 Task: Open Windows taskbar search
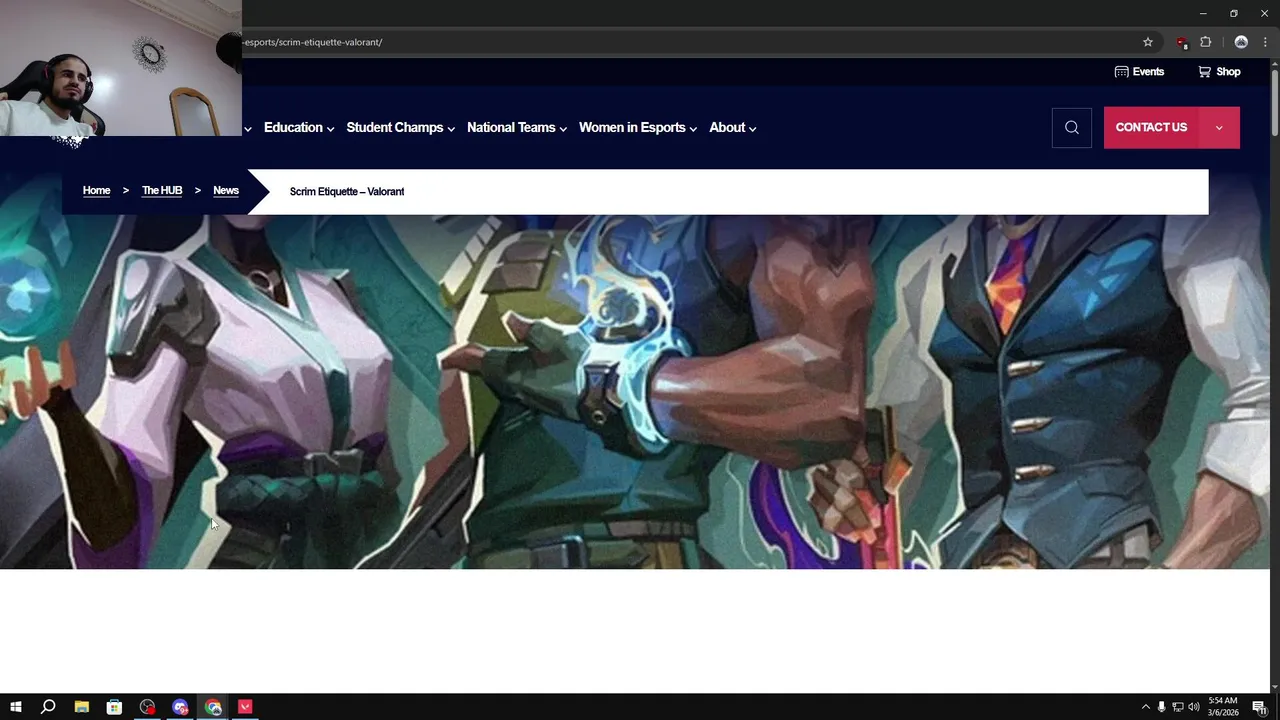click(x=48, y=707)
